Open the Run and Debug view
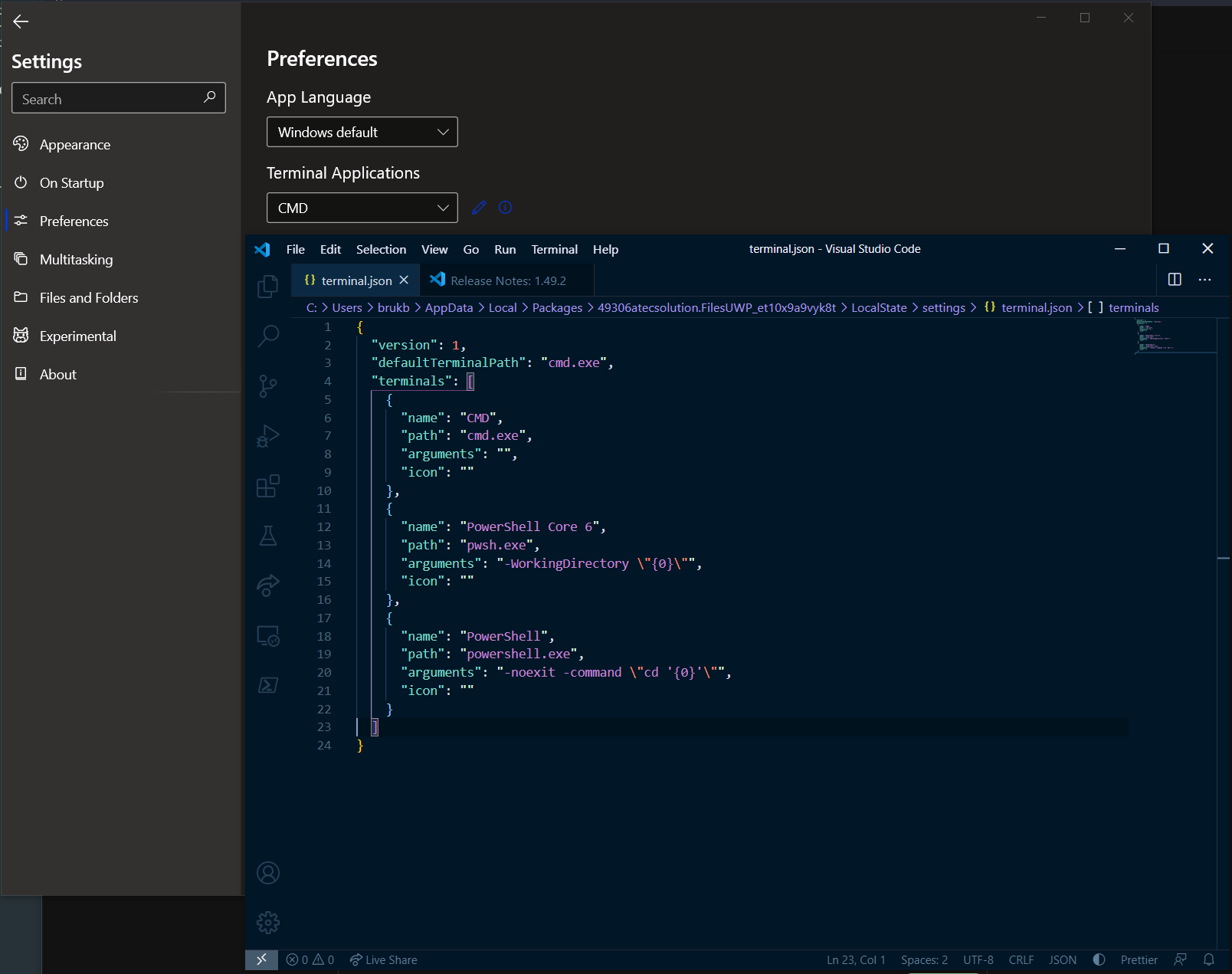Screen dimensions: 1232x974 click(x=267, y=435)
